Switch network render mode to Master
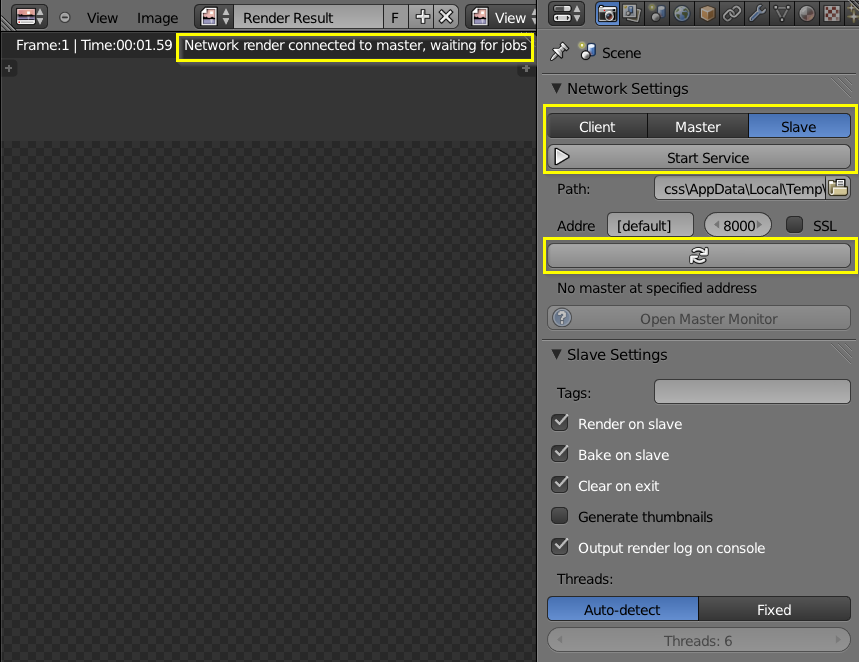Screen dimensions: 859x662 point(697,126)
